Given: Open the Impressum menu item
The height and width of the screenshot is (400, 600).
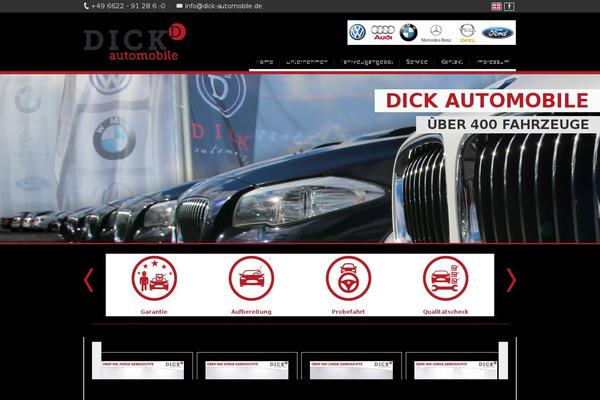Looking at the screenshot, I should point(493,62).
